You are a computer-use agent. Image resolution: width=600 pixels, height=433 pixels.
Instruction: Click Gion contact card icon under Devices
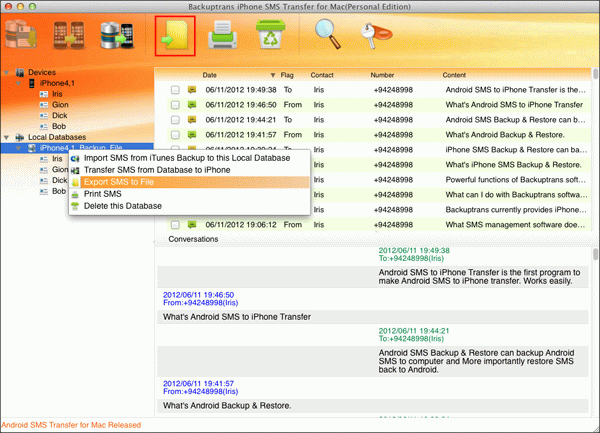click(x=44, y=105)
